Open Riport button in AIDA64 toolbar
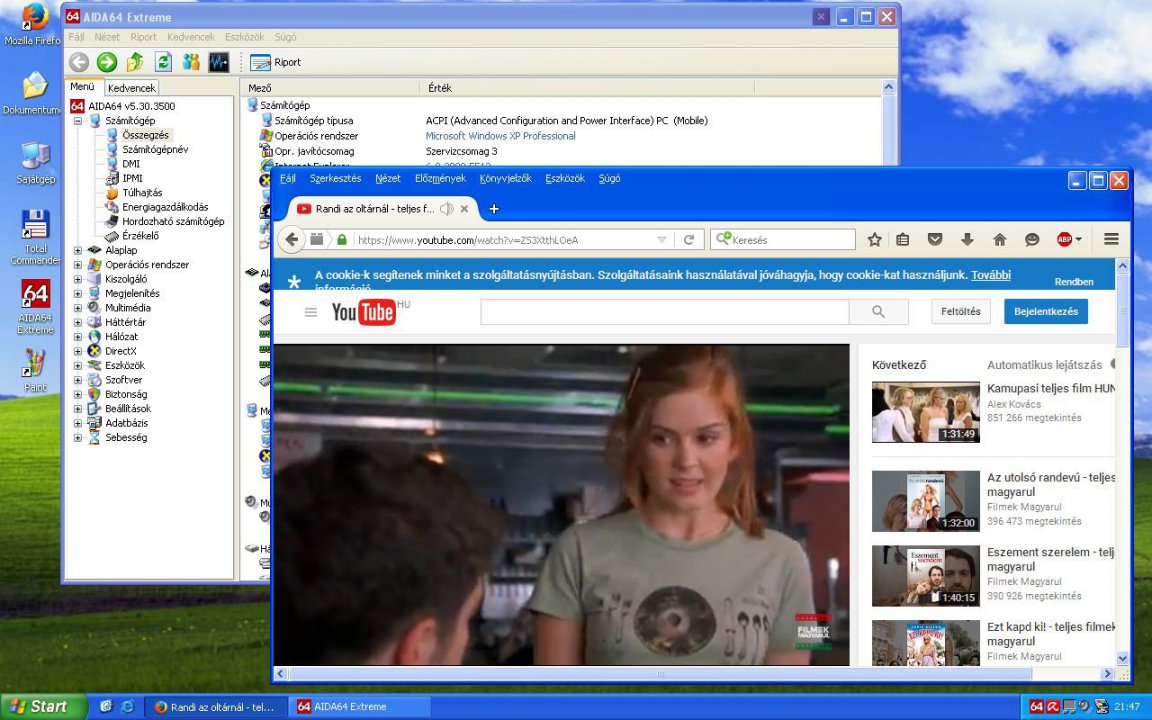Screen dimensions: 1152x720 coord(276,62)
